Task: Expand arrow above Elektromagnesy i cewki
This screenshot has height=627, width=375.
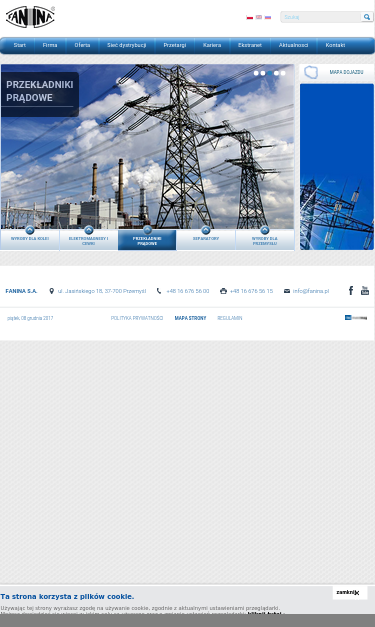Action: point(89,230)
